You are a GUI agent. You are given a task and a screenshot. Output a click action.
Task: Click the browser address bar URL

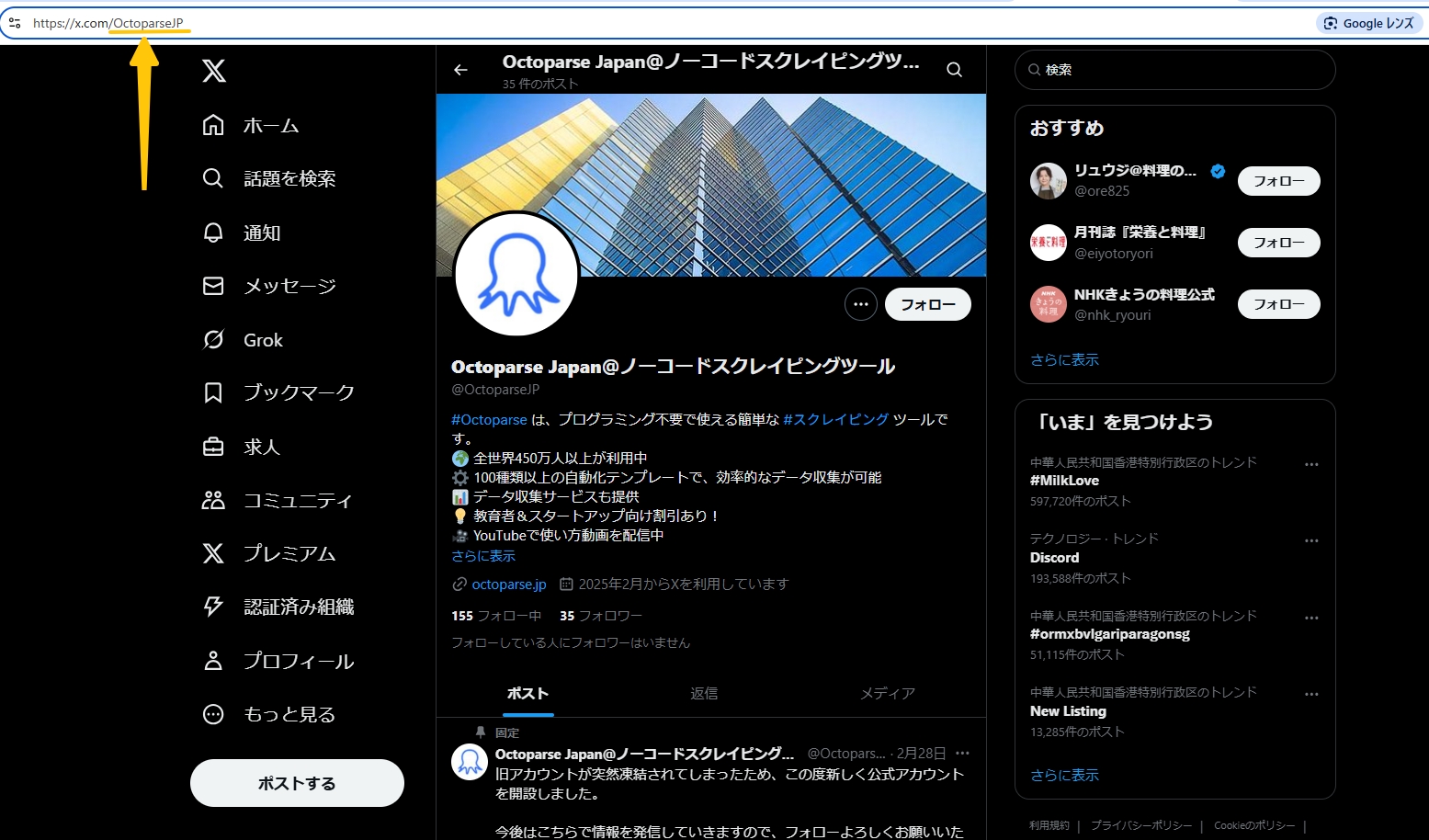pyautogui.click(x=108, y=23)
